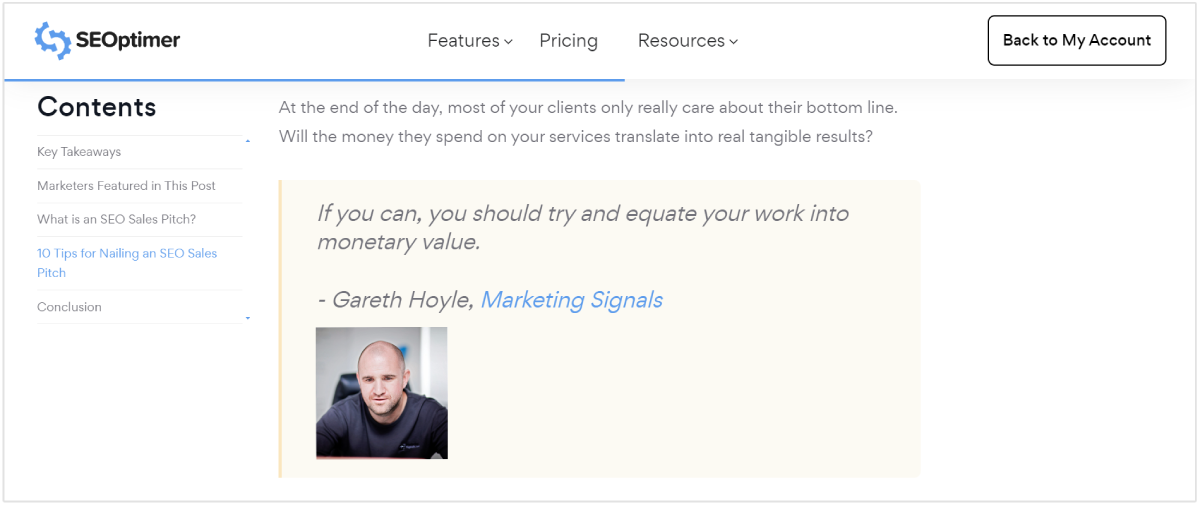Open the Marketing Signals link
1200x505 pixels.
click(x=571, y=300)
